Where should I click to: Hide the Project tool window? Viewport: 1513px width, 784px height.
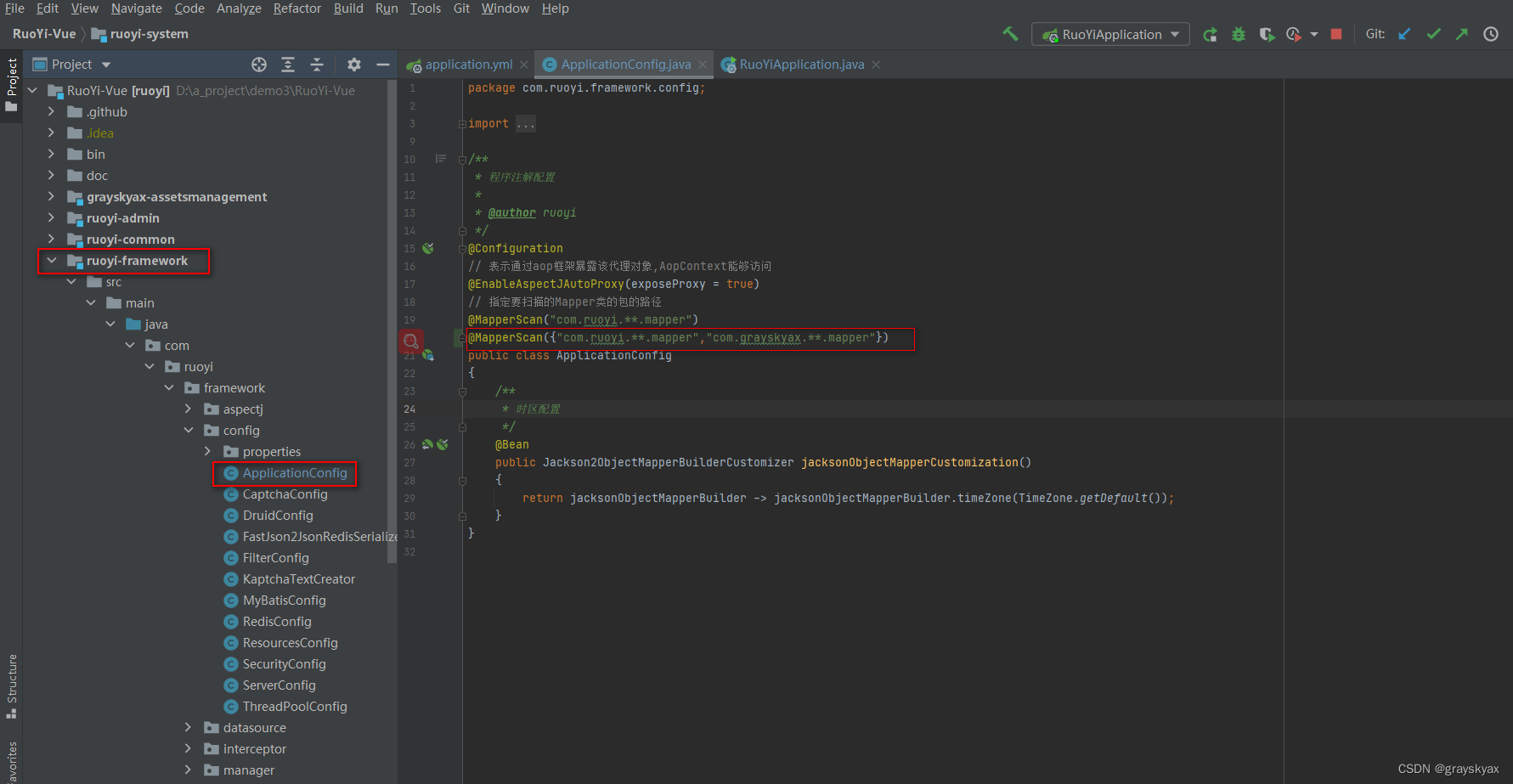(x=383, y=65)
